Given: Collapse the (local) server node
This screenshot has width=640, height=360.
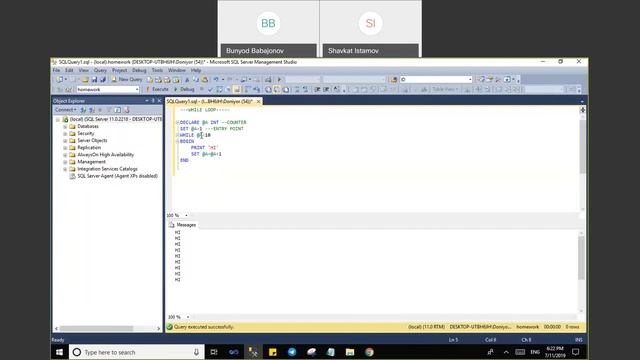Looking at the screenshot, I should 58,119.
